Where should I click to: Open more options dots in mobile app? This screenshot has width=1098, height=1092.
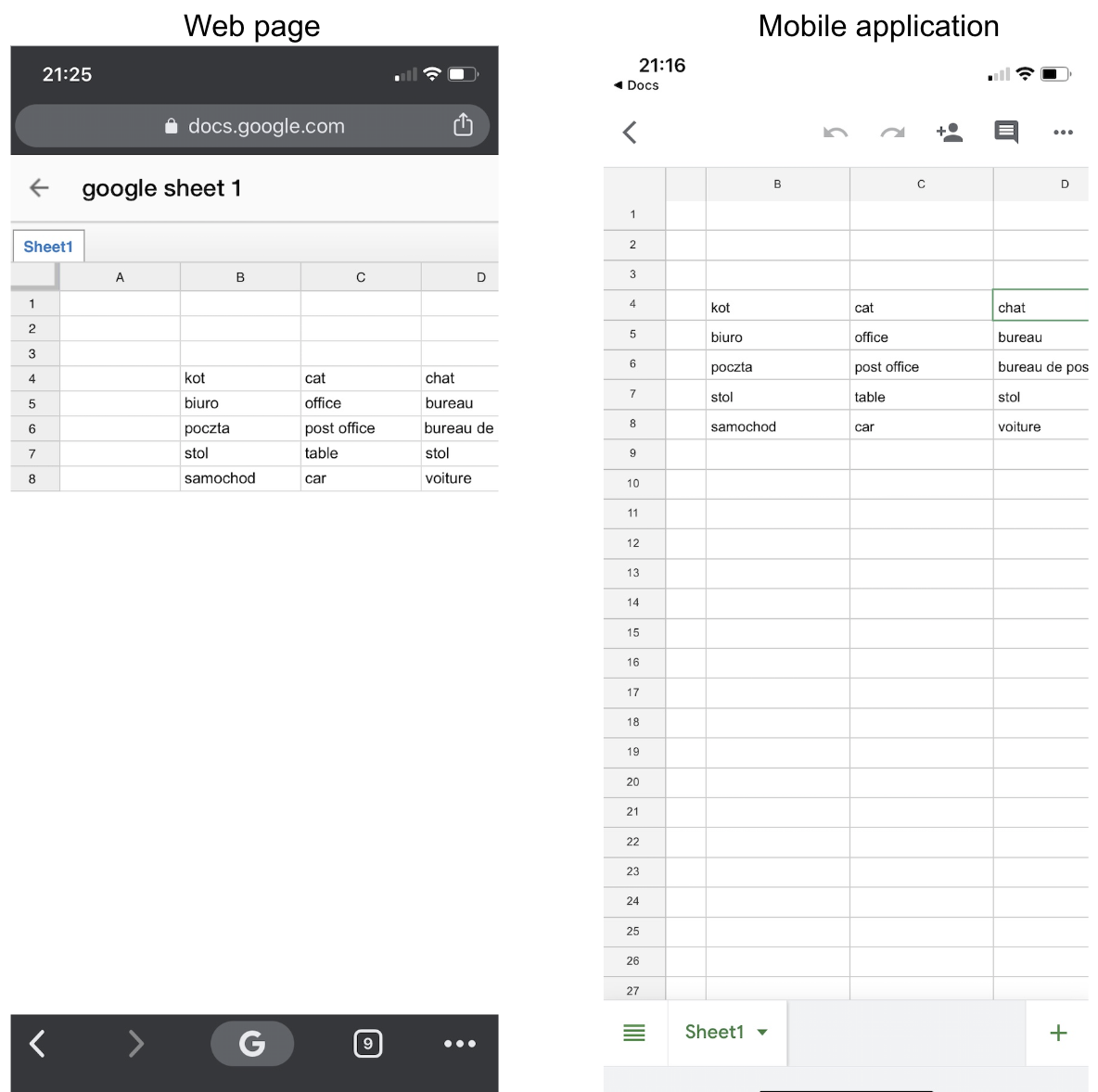point(1063,133)
